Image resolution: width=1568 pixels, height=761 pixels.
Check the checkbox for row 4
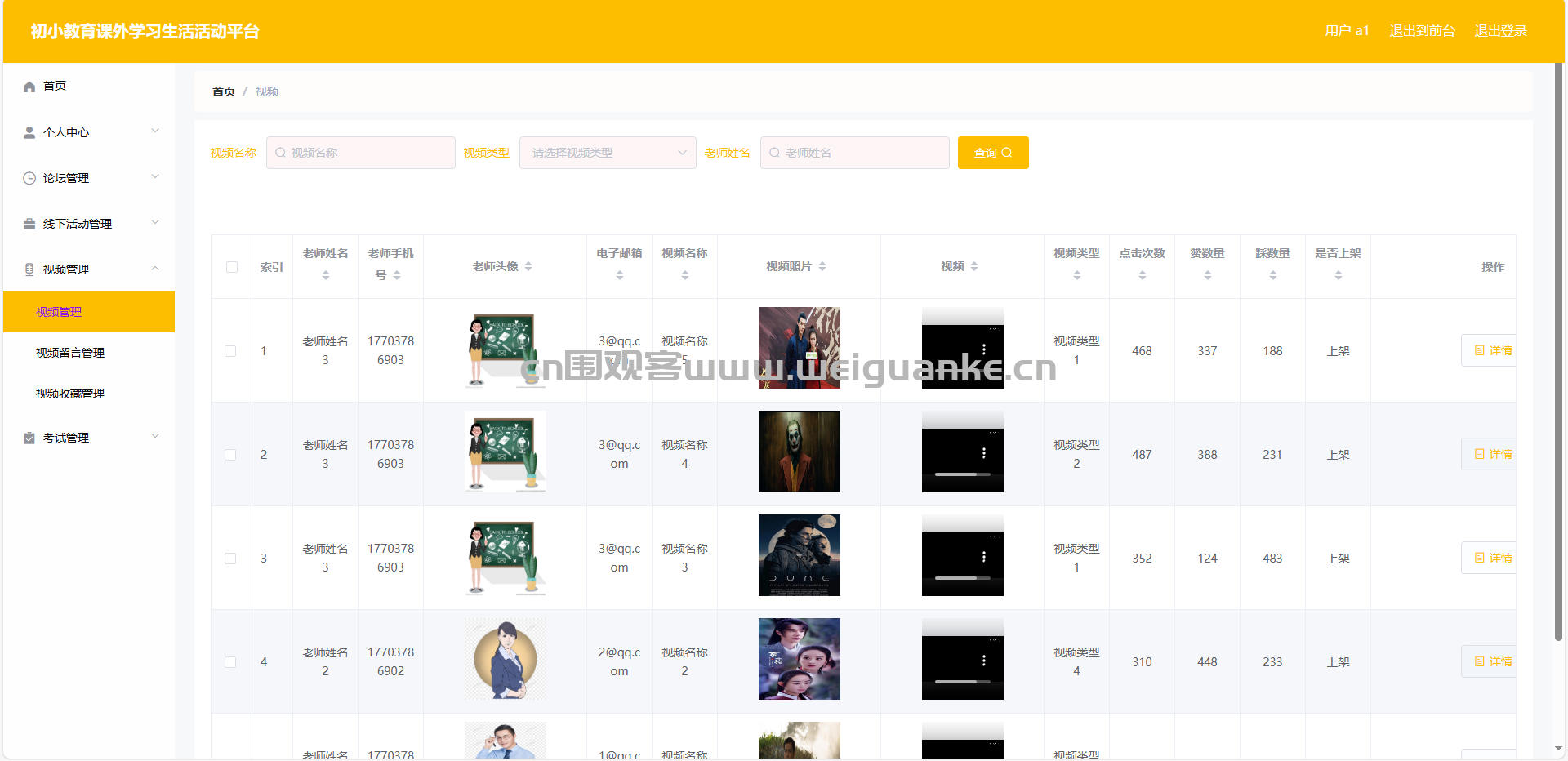230,662
